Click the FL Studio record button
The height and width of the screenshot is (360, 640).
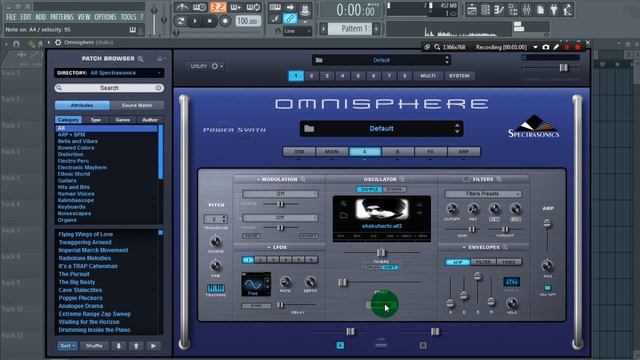click(x=225, y=21)
